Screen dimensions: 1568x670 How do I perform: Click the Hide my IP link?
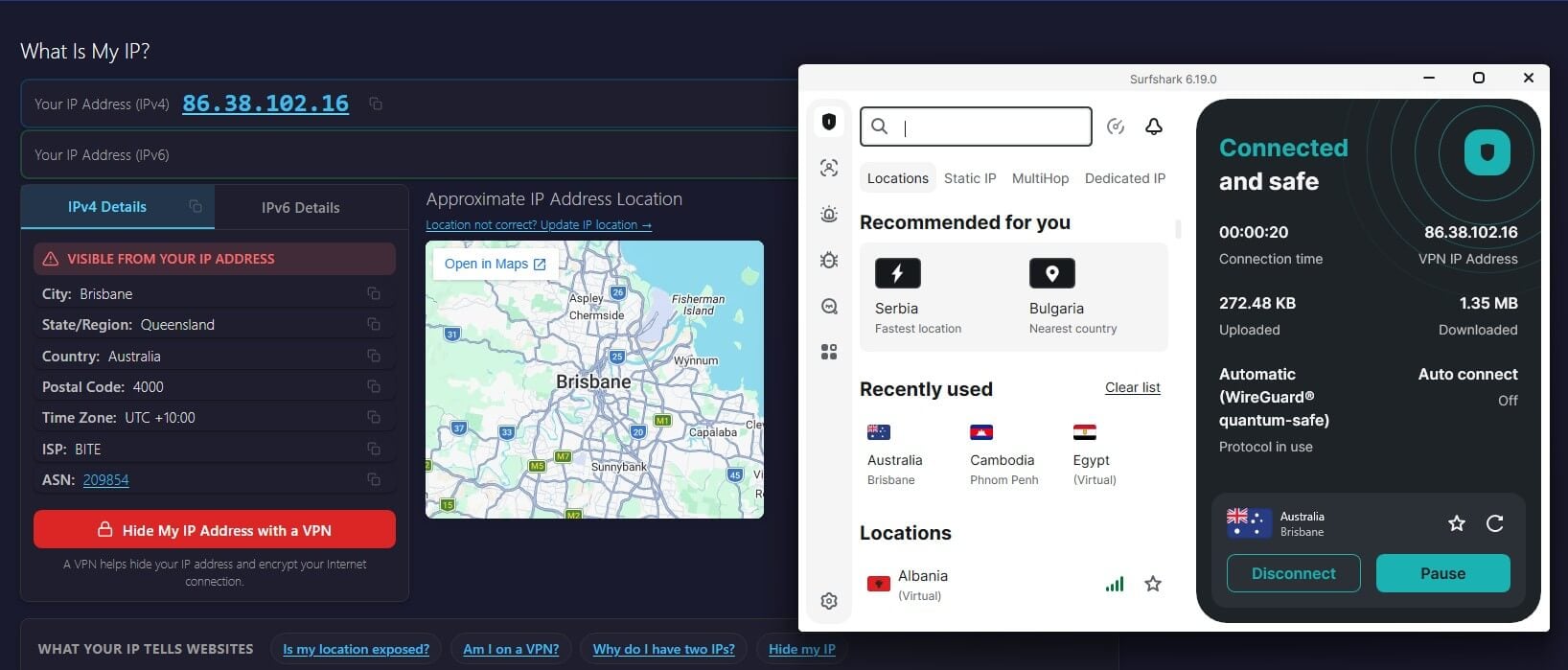802,649
